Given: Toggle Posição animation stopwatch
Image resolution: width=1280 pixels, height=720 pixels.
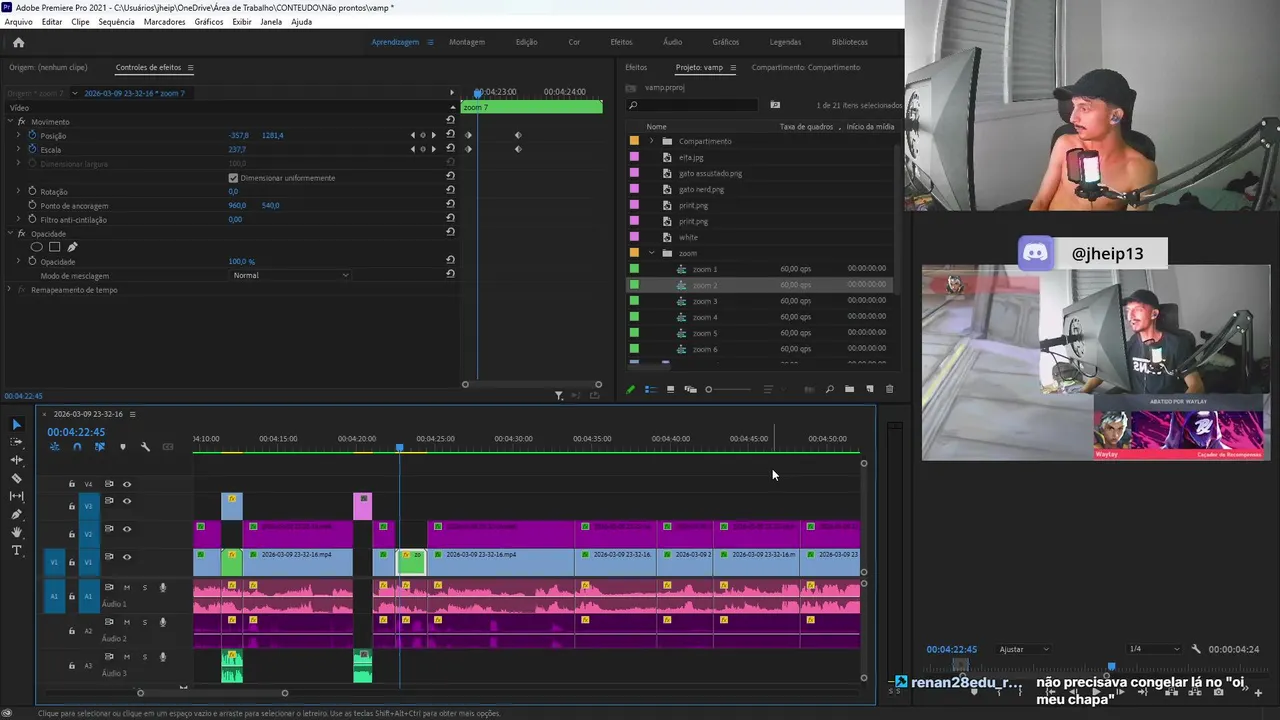Looking at the screenshot, I should 32,135.
